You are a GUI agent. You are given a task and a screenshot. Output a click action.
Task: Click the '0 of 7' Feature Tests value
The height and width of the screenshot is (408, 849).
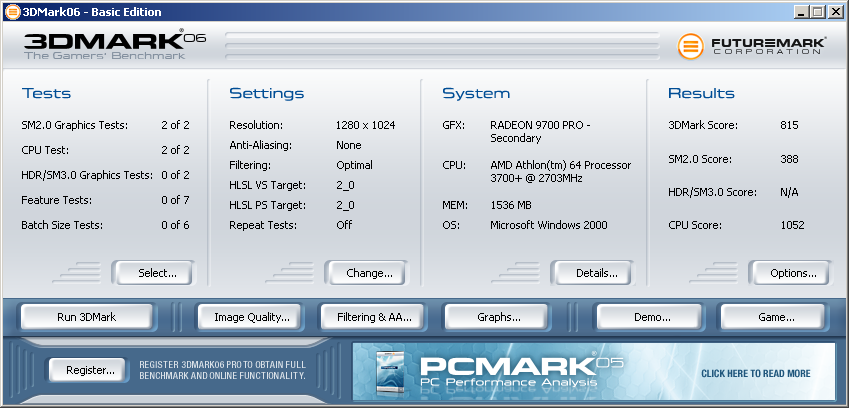[175, 200]
